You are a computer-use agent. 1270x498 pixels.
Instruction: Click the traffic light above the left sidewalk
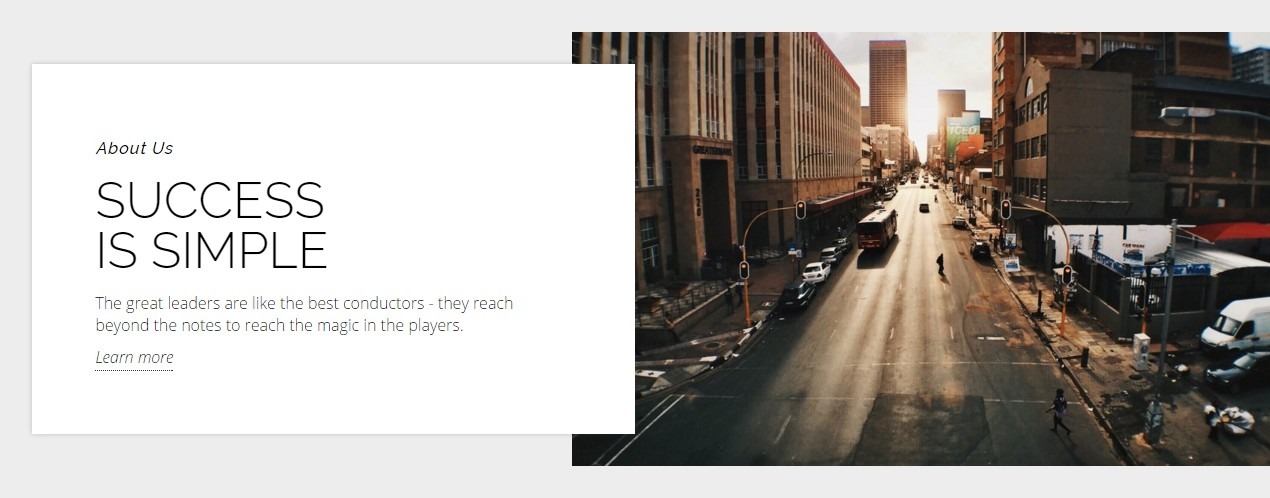coord(800,209)
